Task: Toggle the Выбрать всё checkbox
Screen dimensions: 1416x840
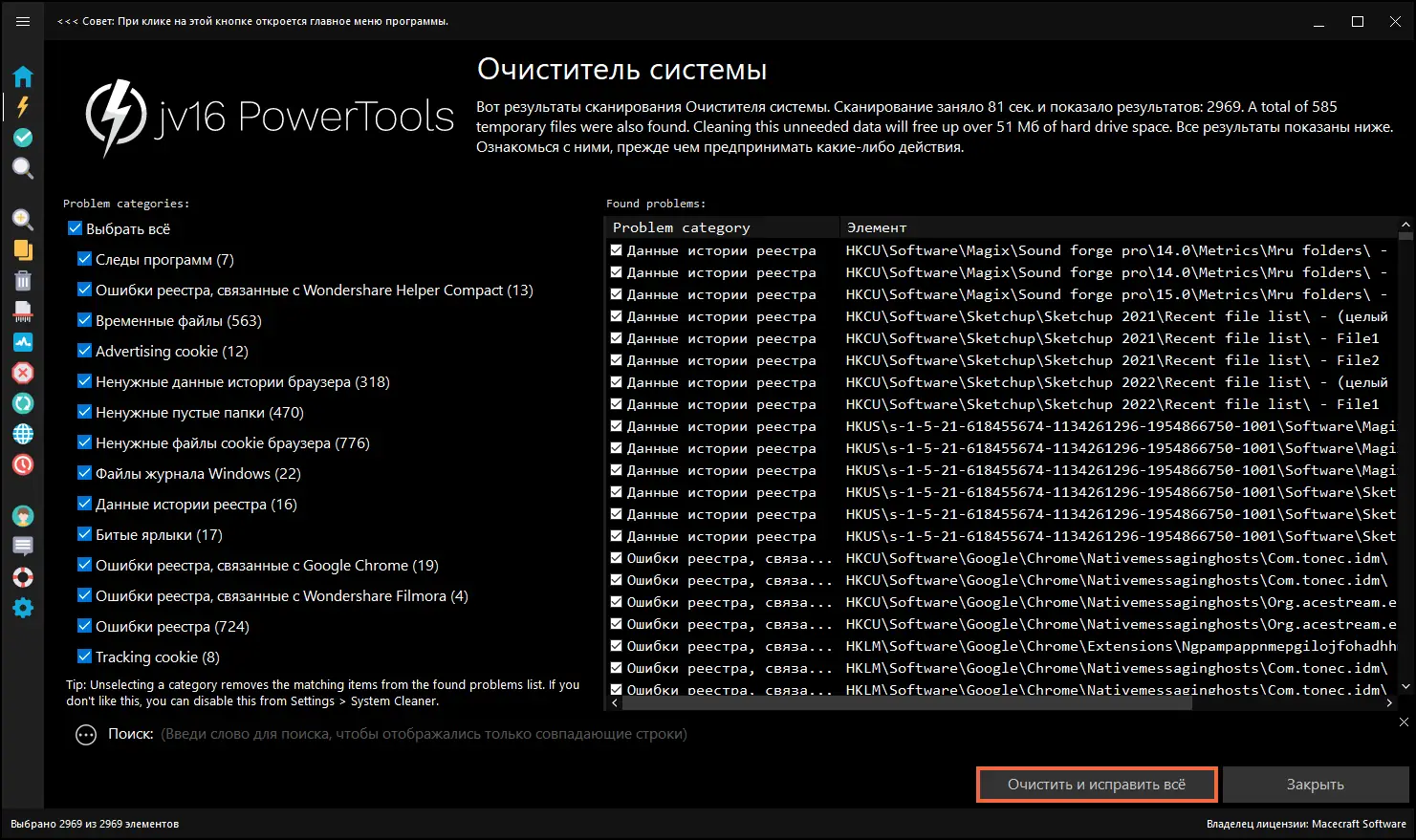Action: [x=75, y=228]
